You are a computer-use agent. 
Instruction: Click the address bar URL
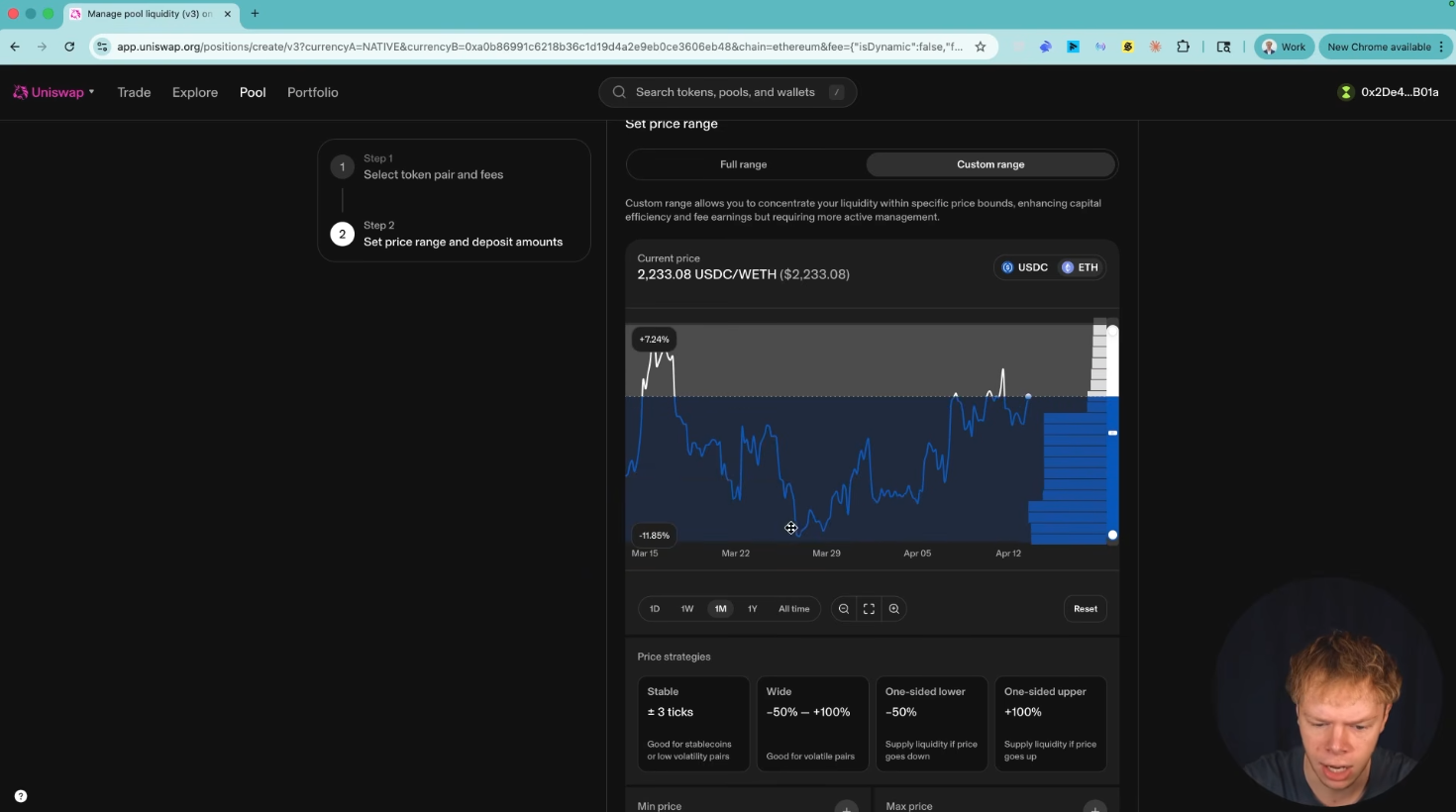pos(540,47)
